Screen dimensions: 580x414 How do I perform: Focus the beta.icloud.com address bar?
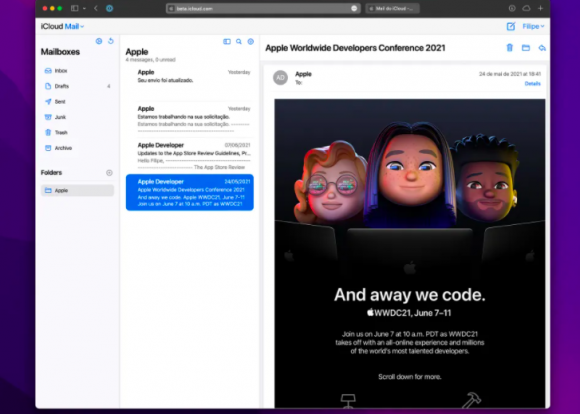pos(263,8)
